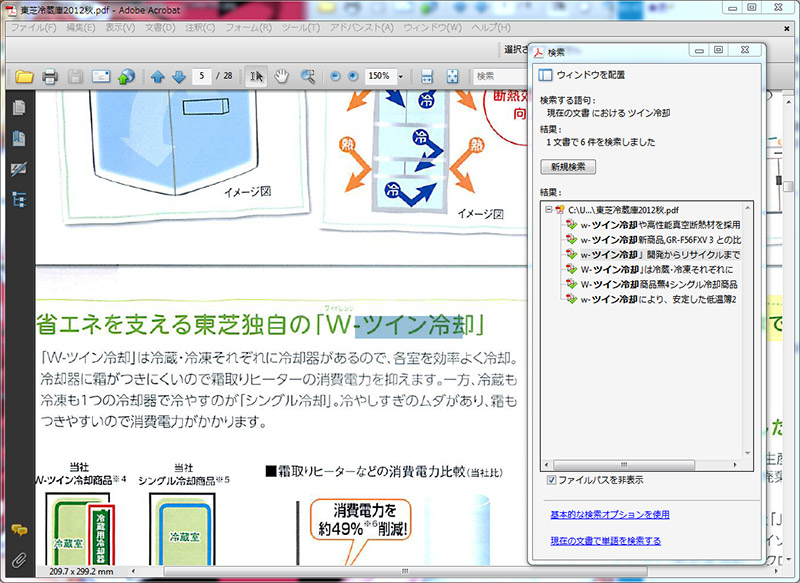This screenshot has height=583, width=800.
Task: Open the アドバンスト menu
Action: click(365, 27)
